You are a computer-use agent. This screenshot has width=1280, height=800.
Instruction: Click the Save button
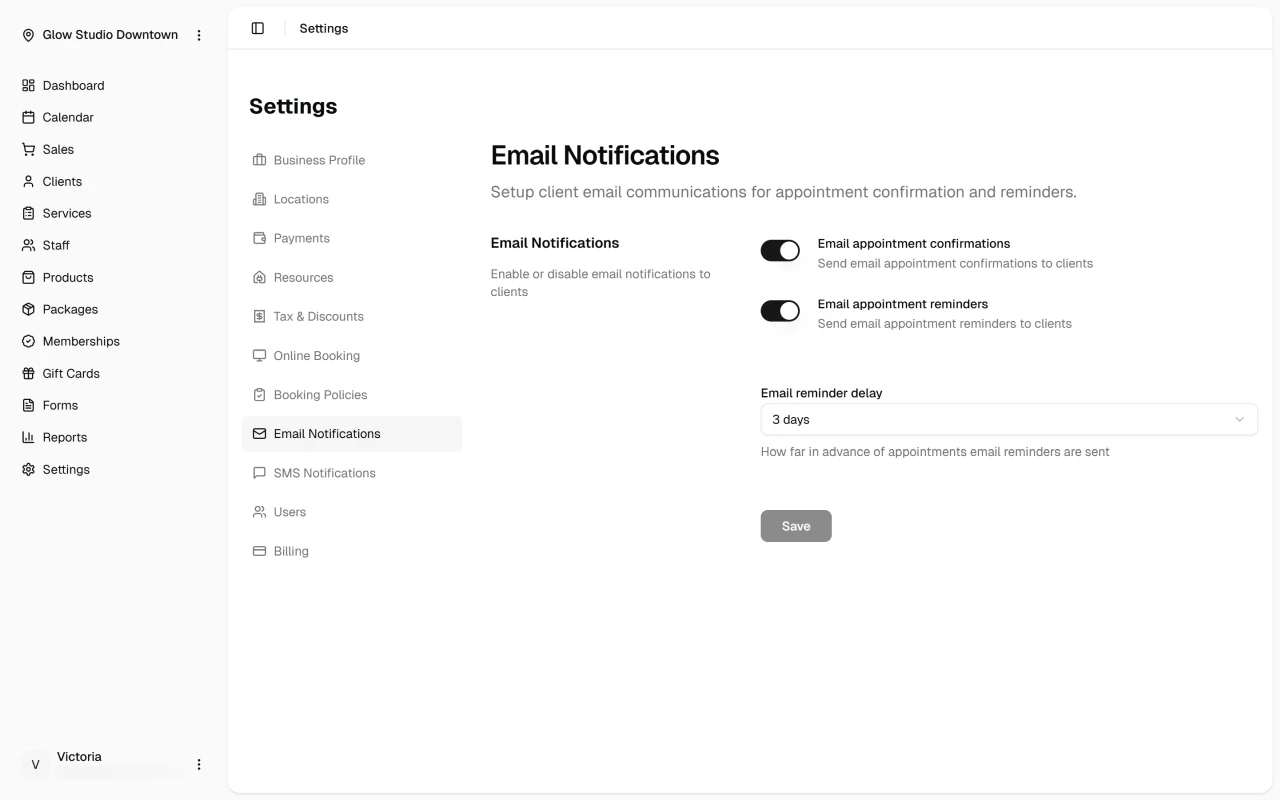pyautogui.click(x=796, y=526)
